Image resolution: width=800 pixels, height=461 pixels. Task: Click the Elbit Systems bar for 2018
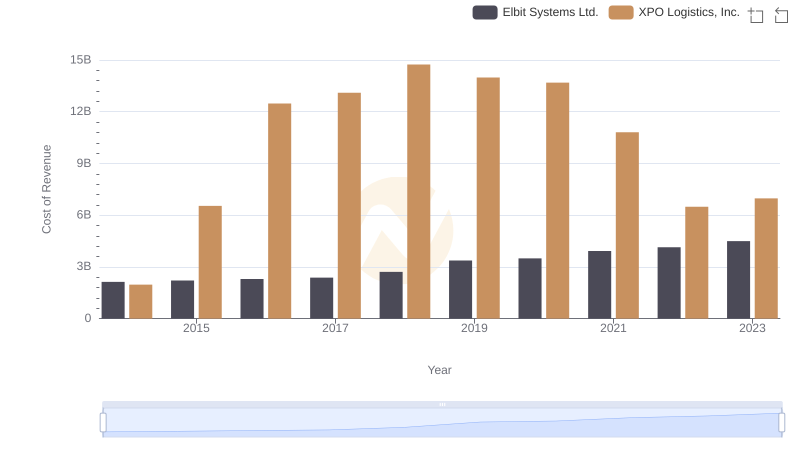click(x=391, y=295)
